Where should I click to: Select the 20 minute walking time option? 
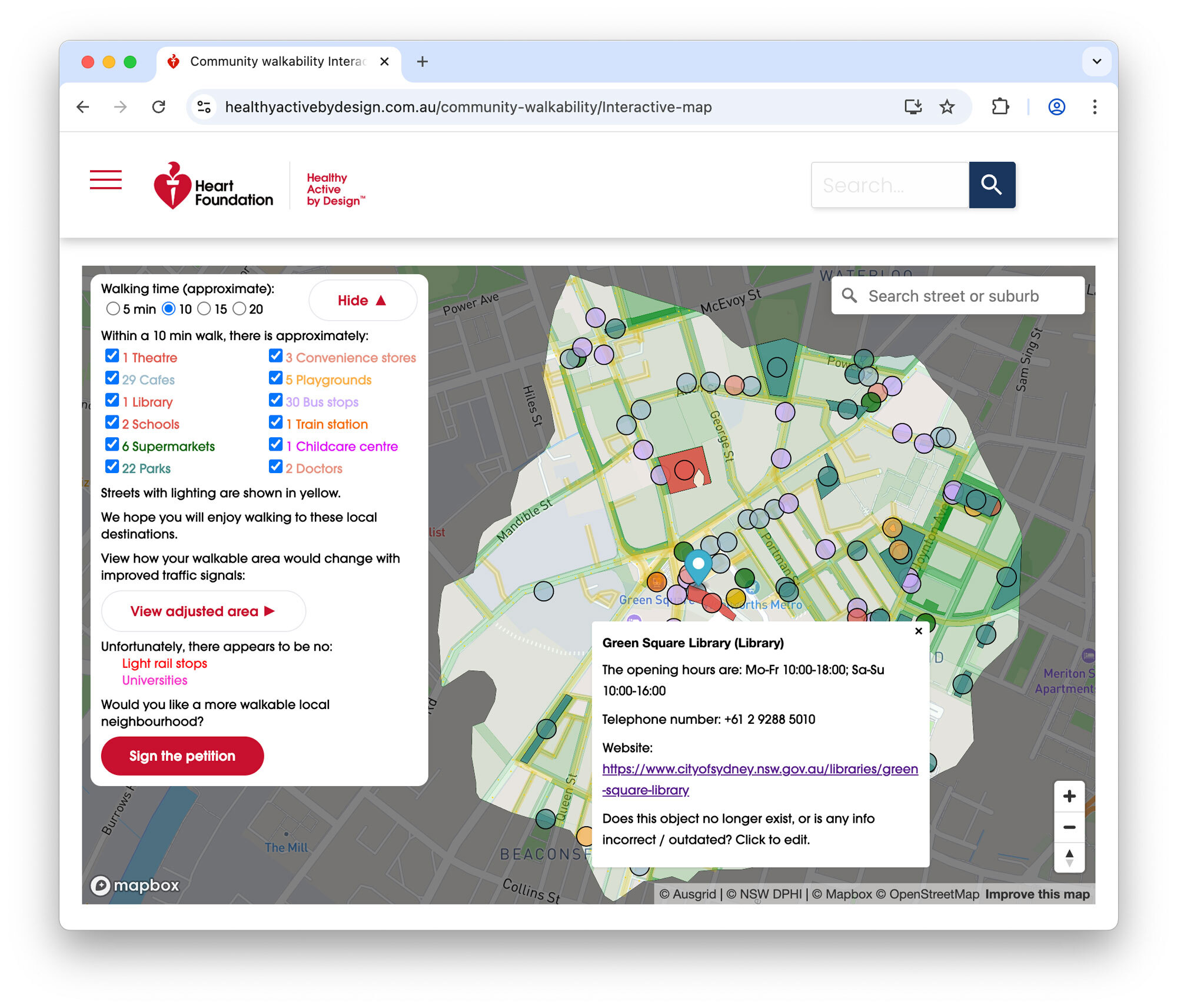coord(239,308)
